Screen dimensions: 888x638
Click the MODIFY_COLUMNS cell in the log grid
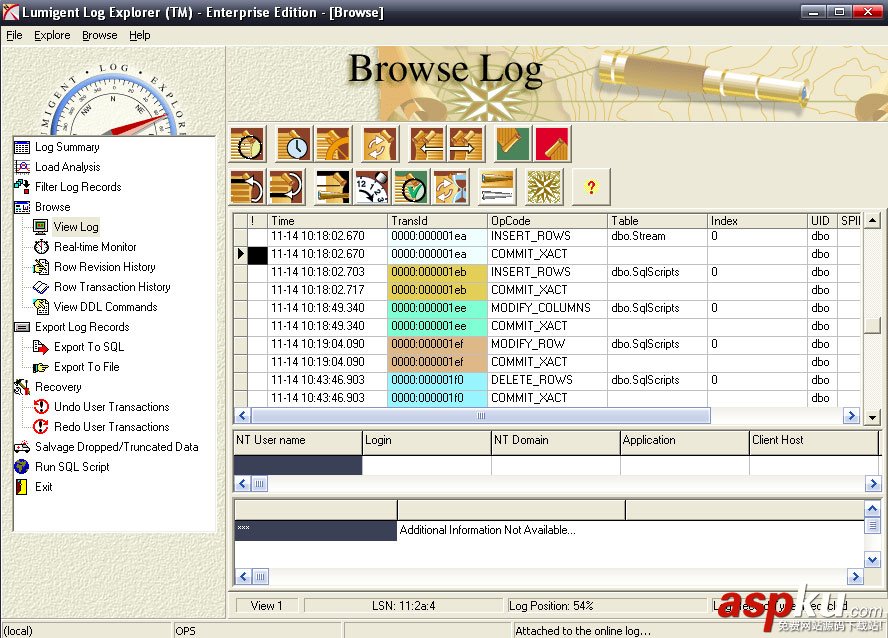coord(547,308)
